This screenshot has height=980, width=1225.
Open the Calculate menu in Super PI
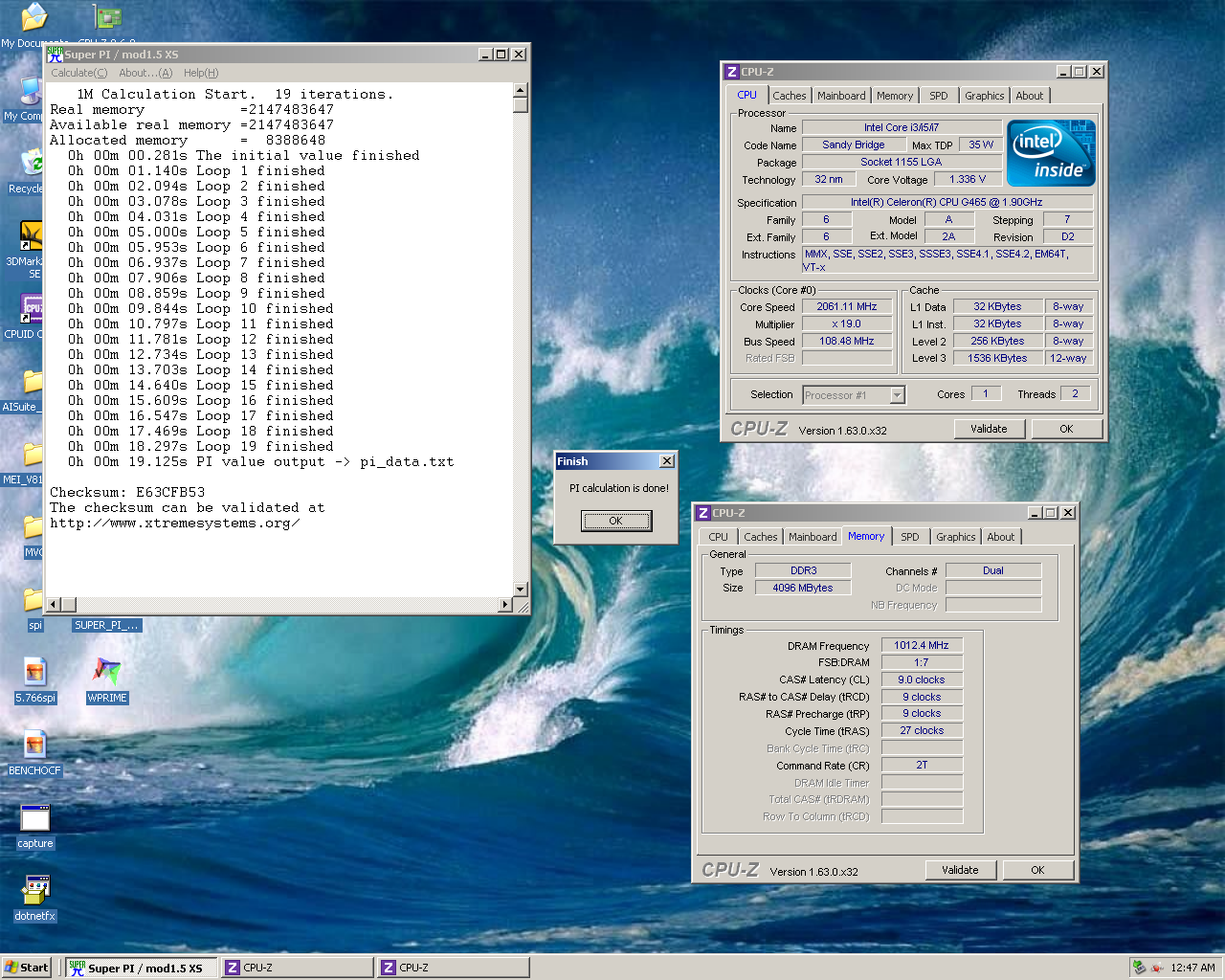click(x=78, y=73)
